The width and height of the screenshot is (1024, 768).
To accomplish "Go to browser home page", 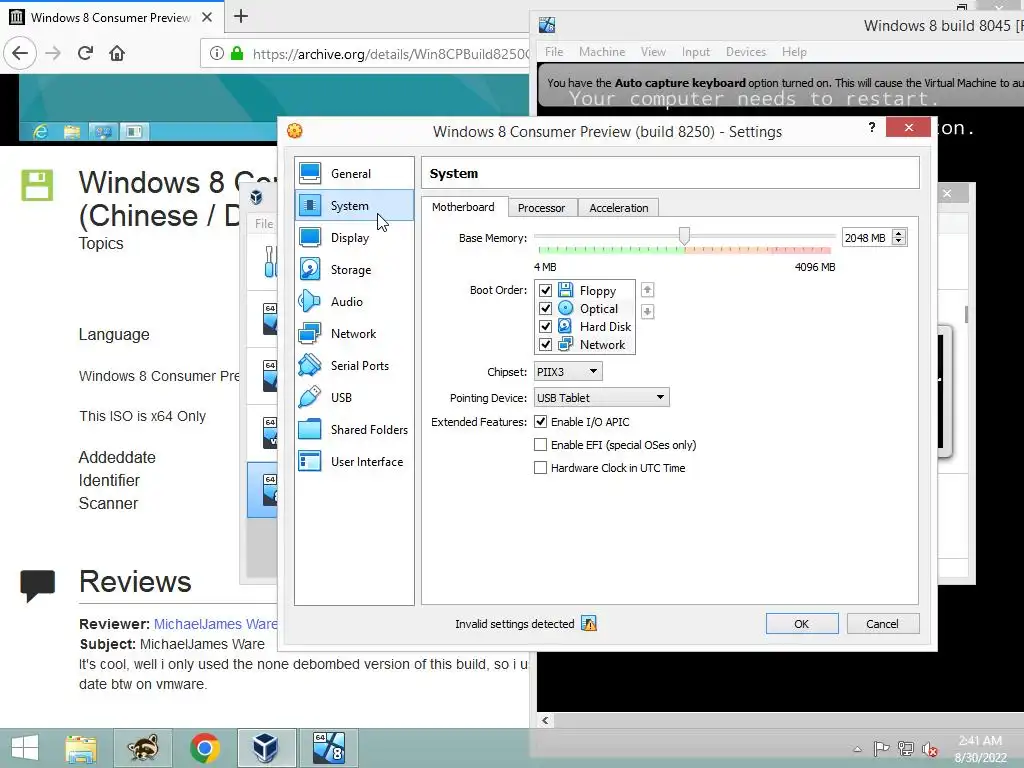I will tap(117, 53).
